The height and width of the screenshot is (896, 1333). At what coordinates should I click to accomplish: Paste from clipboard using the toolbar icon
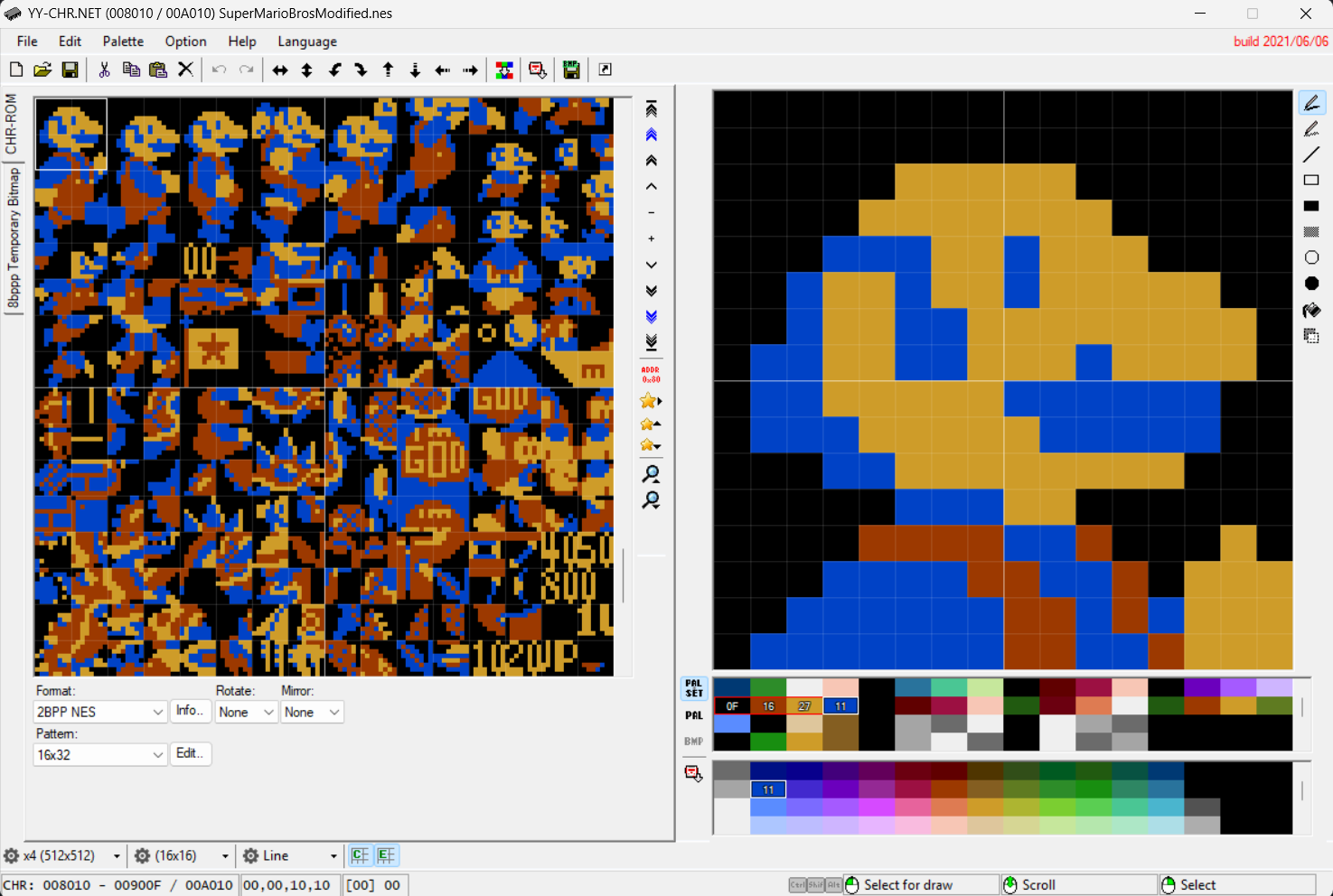click(x=158, y=70)
